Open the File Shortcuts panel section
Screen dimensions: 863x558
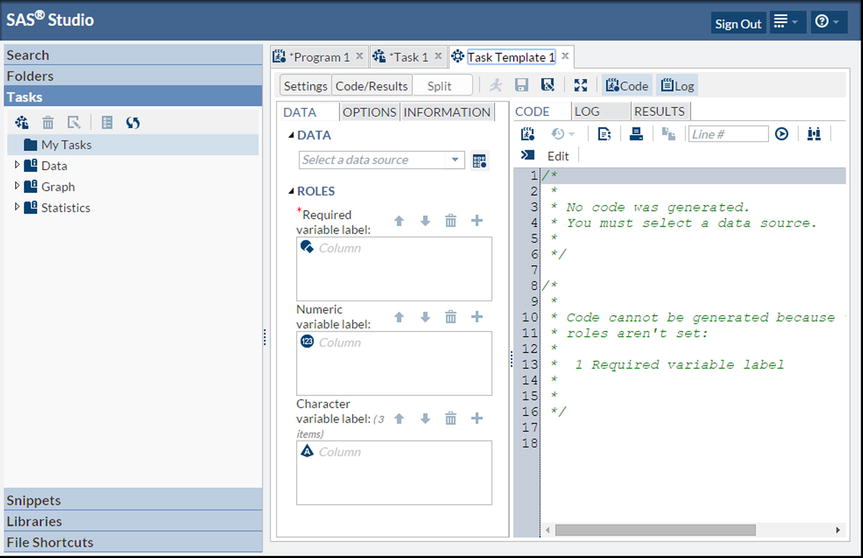pos(133,542)
